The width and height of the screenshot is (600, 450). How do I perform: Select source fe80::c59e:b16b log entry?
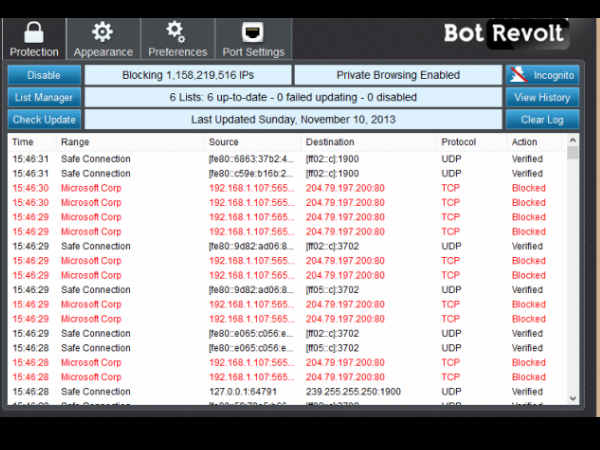point(252,173)
